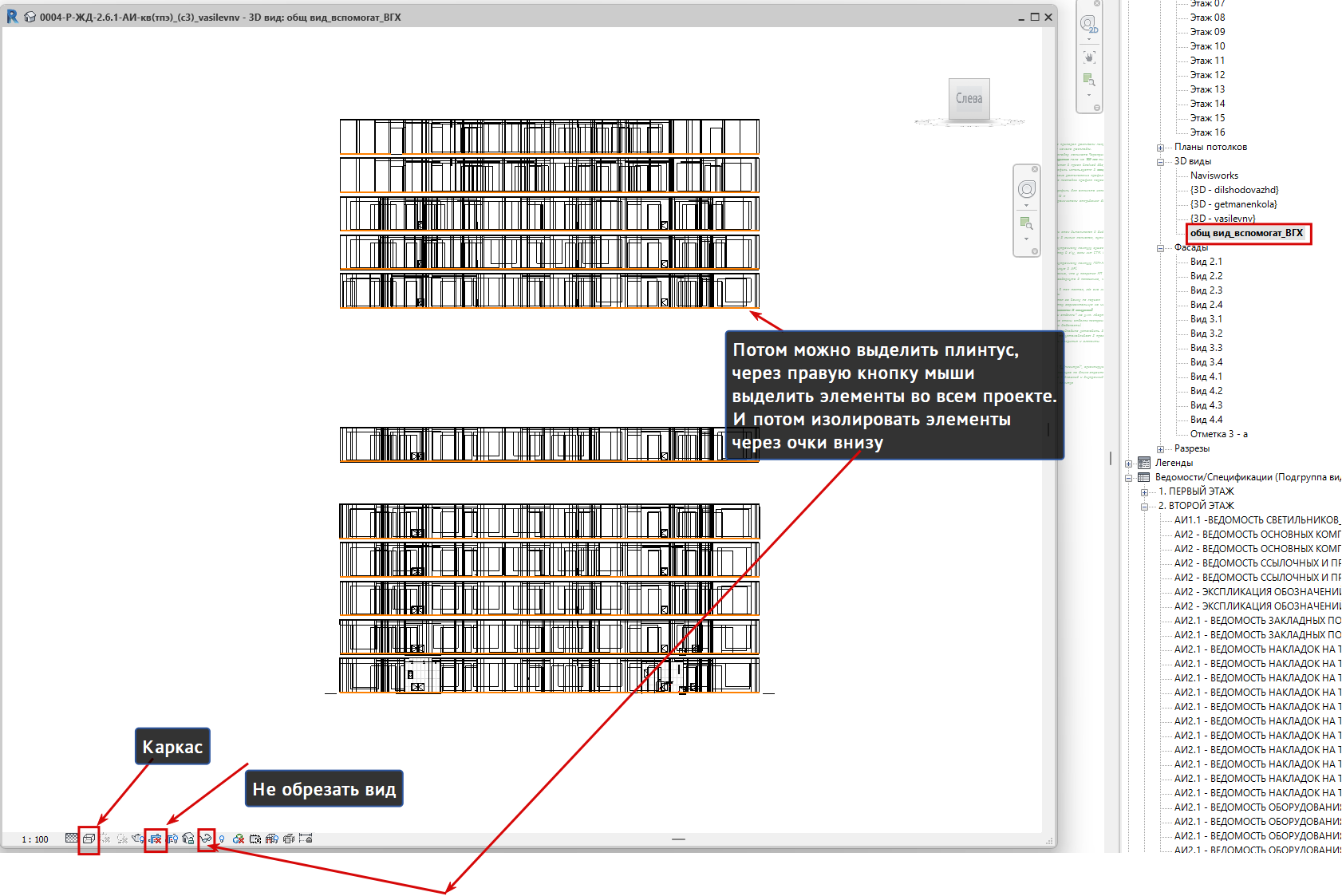Image resolution: width=1342 pixels, height=896 pixels.
Task: Click the Worksharing Display icon
Action: (x=239, y=839)
